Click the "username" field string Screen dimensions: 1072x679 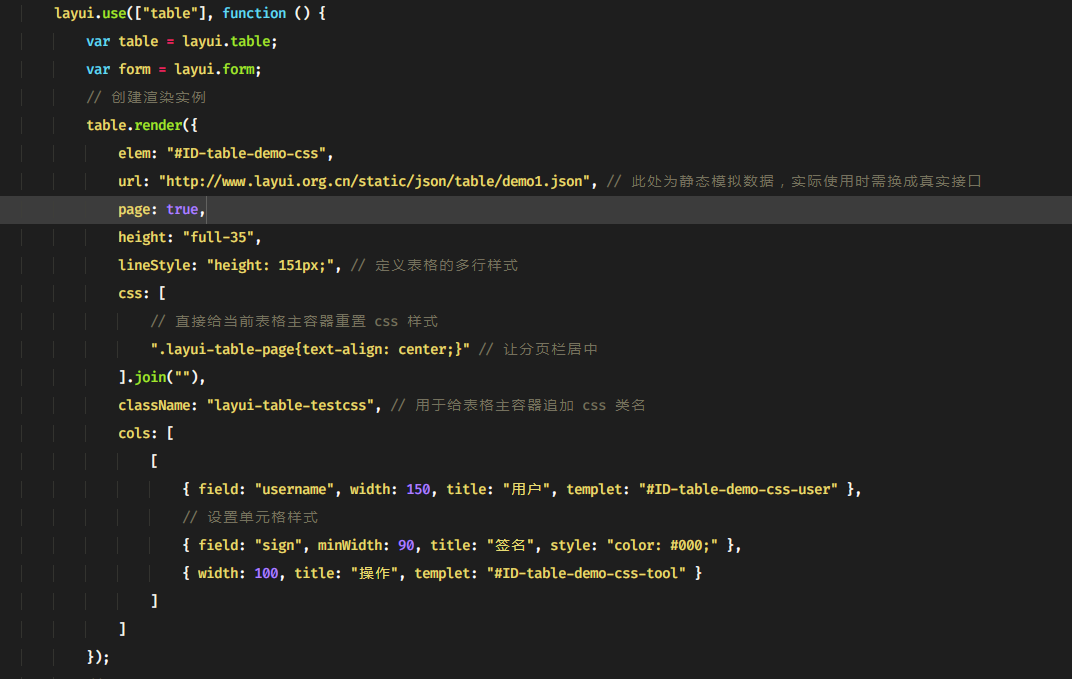(294, 490)
